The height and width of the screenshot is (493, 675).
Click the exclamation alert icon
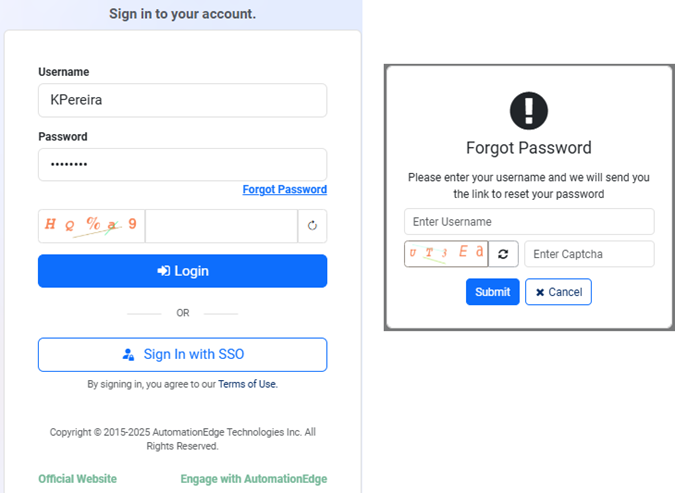[x=529, y=110]
